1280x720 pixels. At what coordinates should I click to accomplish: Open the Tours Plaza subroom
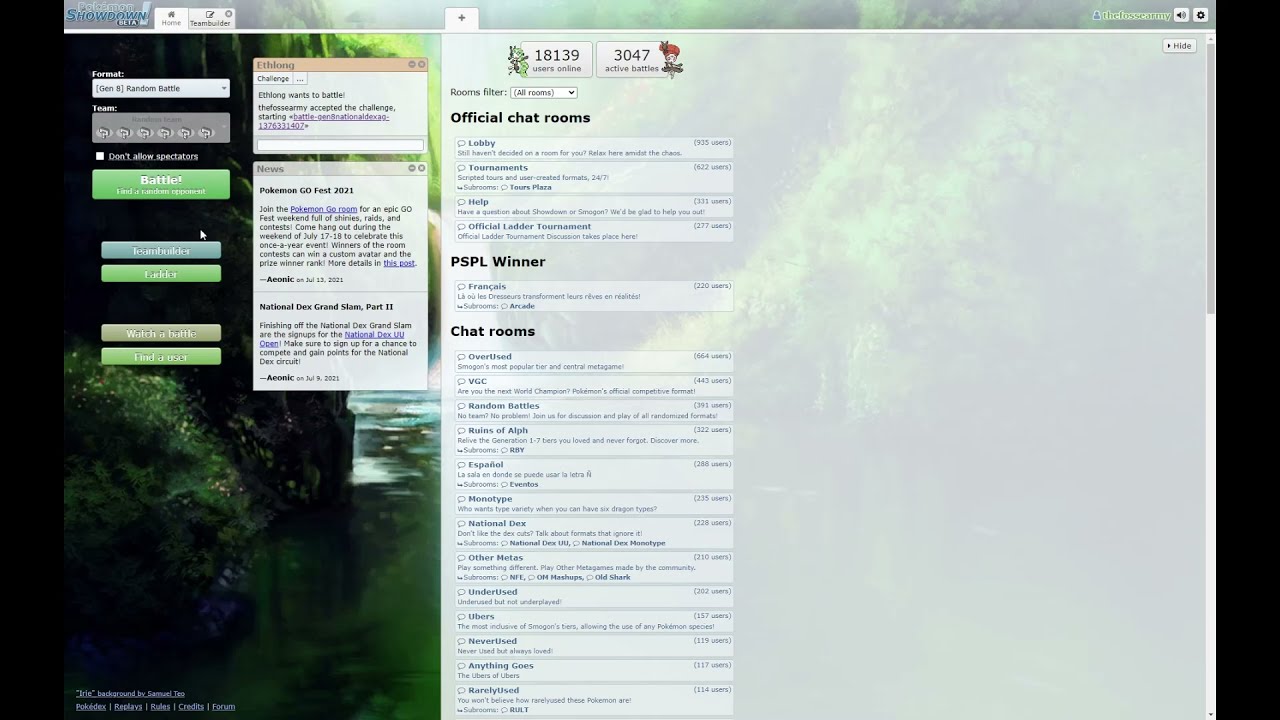click(x=530, y=187)
